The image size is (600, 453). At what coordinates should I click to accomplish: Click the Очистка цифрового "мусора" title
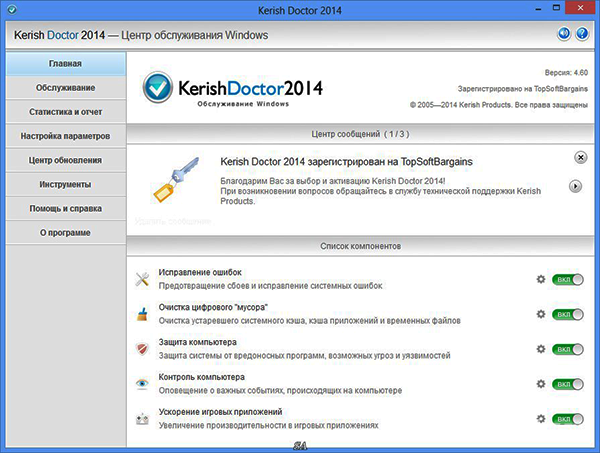213,307
